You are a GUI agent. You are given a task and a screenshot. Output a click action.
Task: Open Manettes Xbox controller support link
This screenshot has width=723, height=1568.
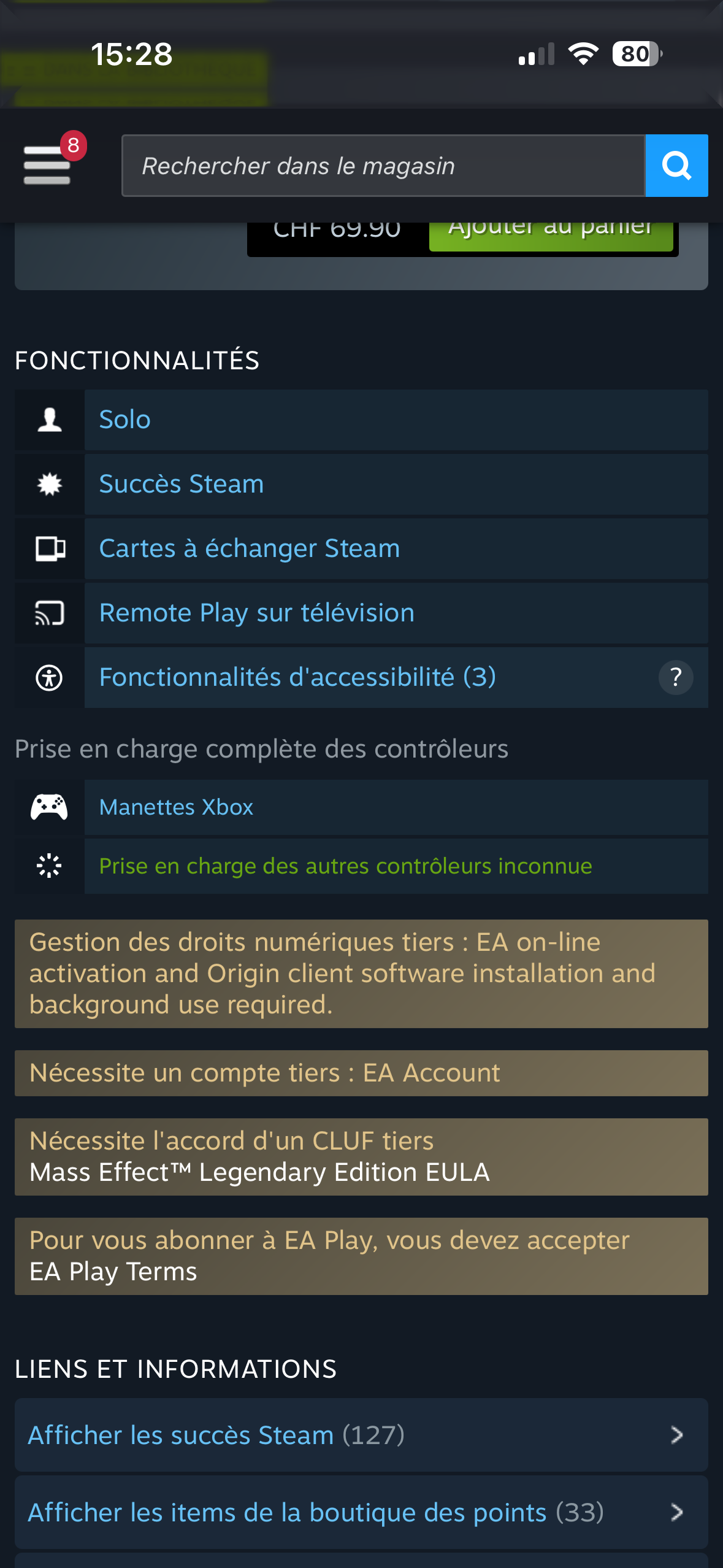pos(177,807)
